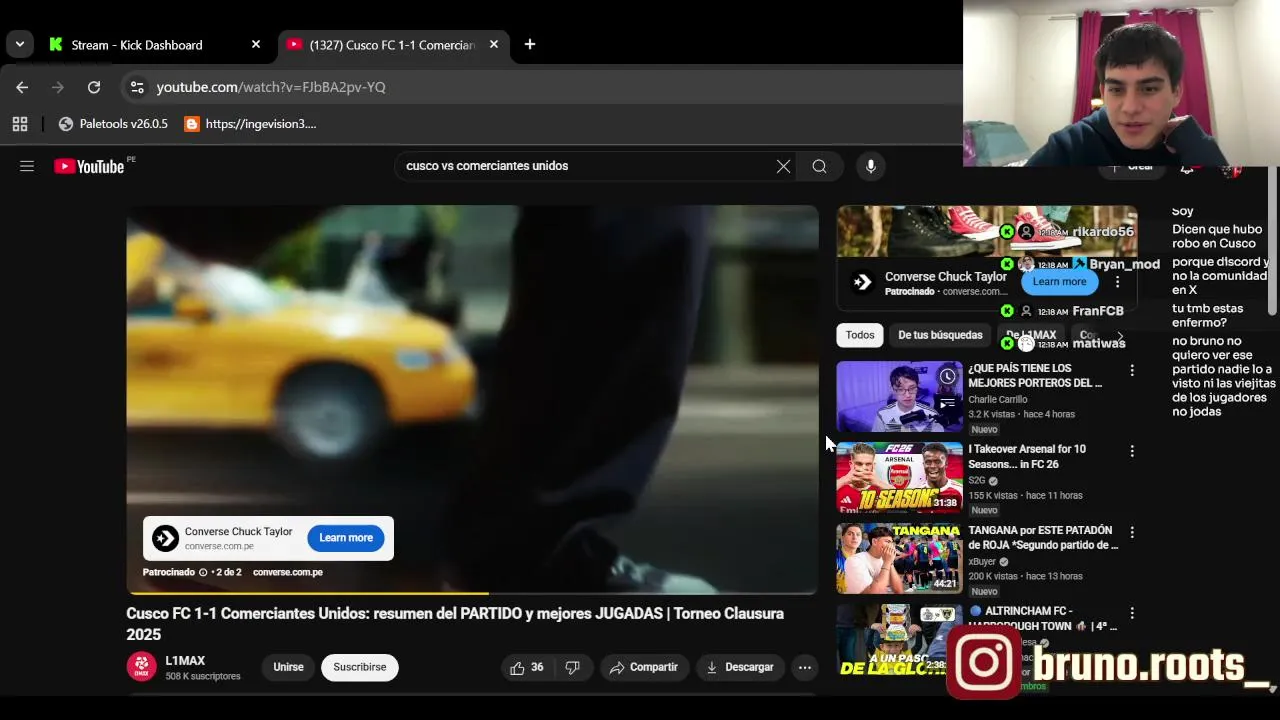The width and height of the screenshot is (1280, 720).
Task: Open the I Takeover Arsenal video title
Action: [x=1027, y=457]
